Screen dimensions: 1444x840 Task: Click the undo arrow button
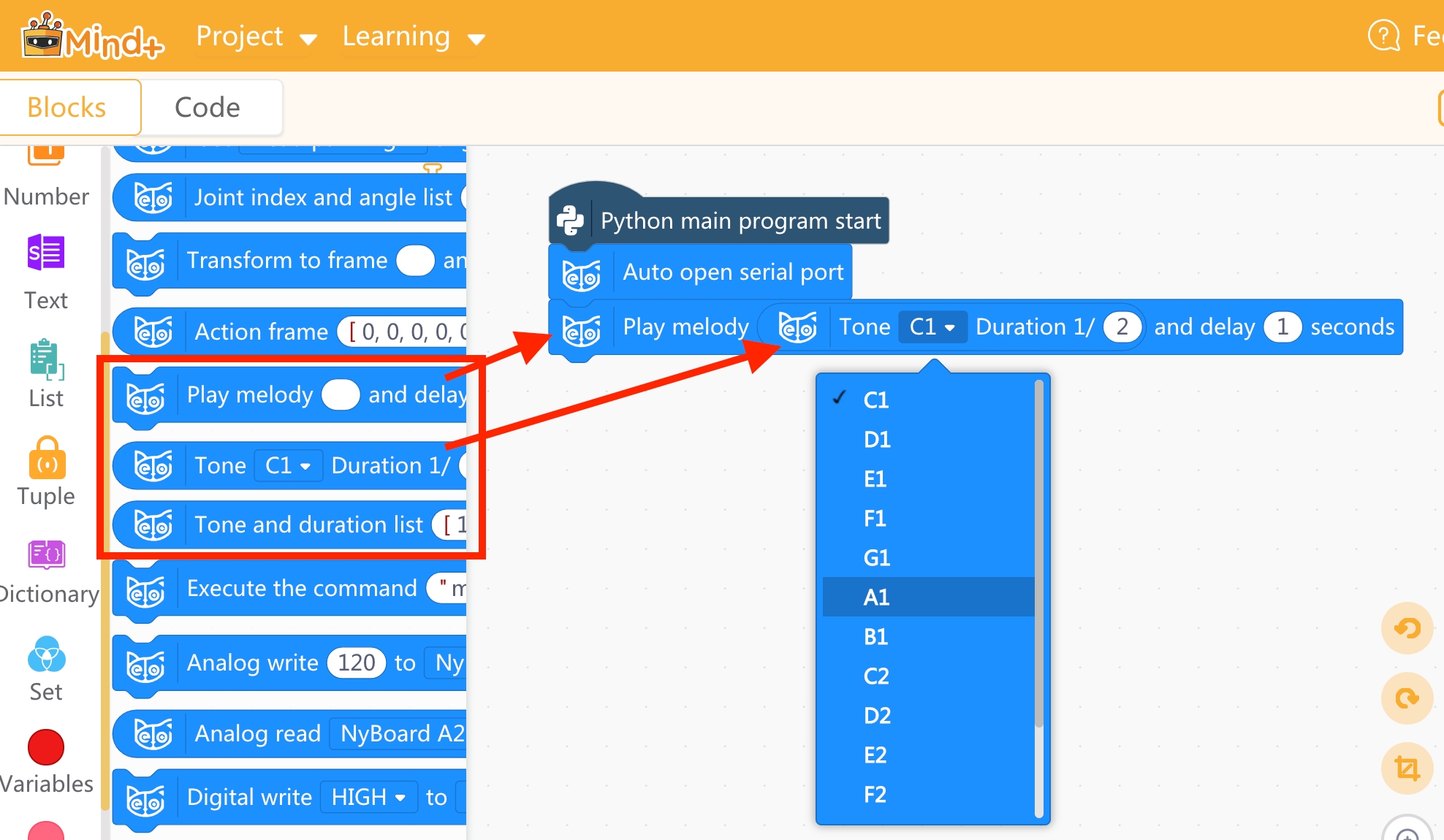click(x=1406, y=628)
